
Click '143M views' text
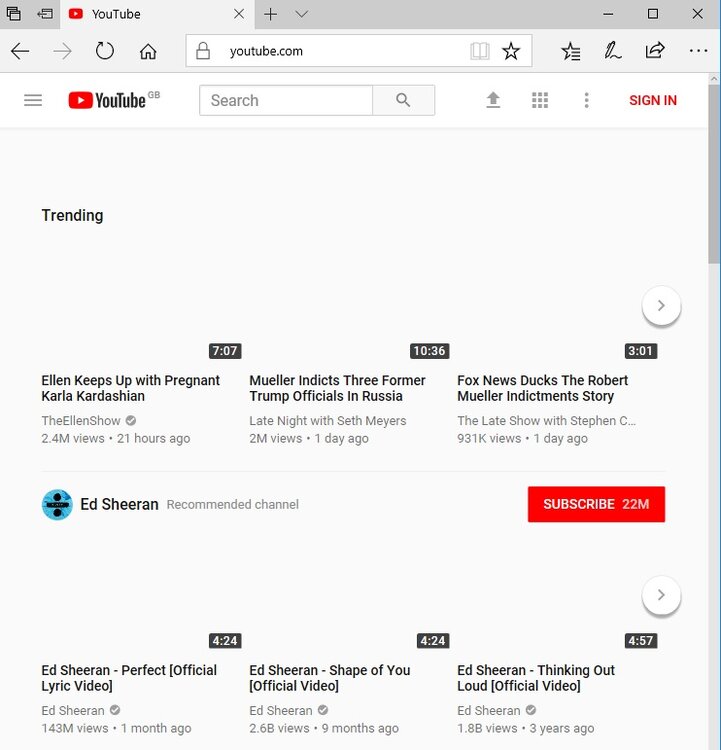(x=75, y=728)
